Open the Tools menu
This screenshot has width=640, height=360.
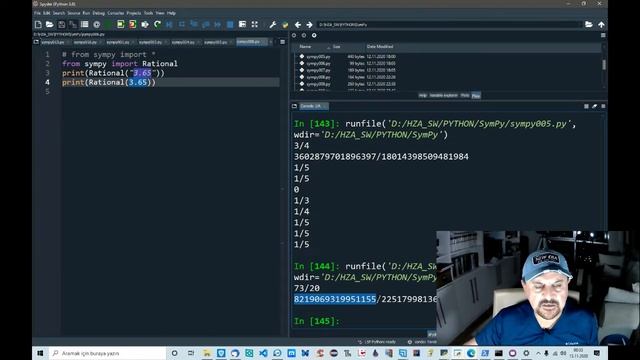pos(148,13)
